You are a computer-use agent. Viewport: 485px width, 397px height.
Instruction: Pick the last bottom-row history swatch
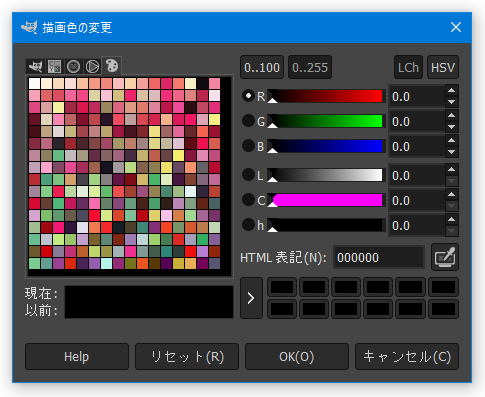click(x=443, y=309)
